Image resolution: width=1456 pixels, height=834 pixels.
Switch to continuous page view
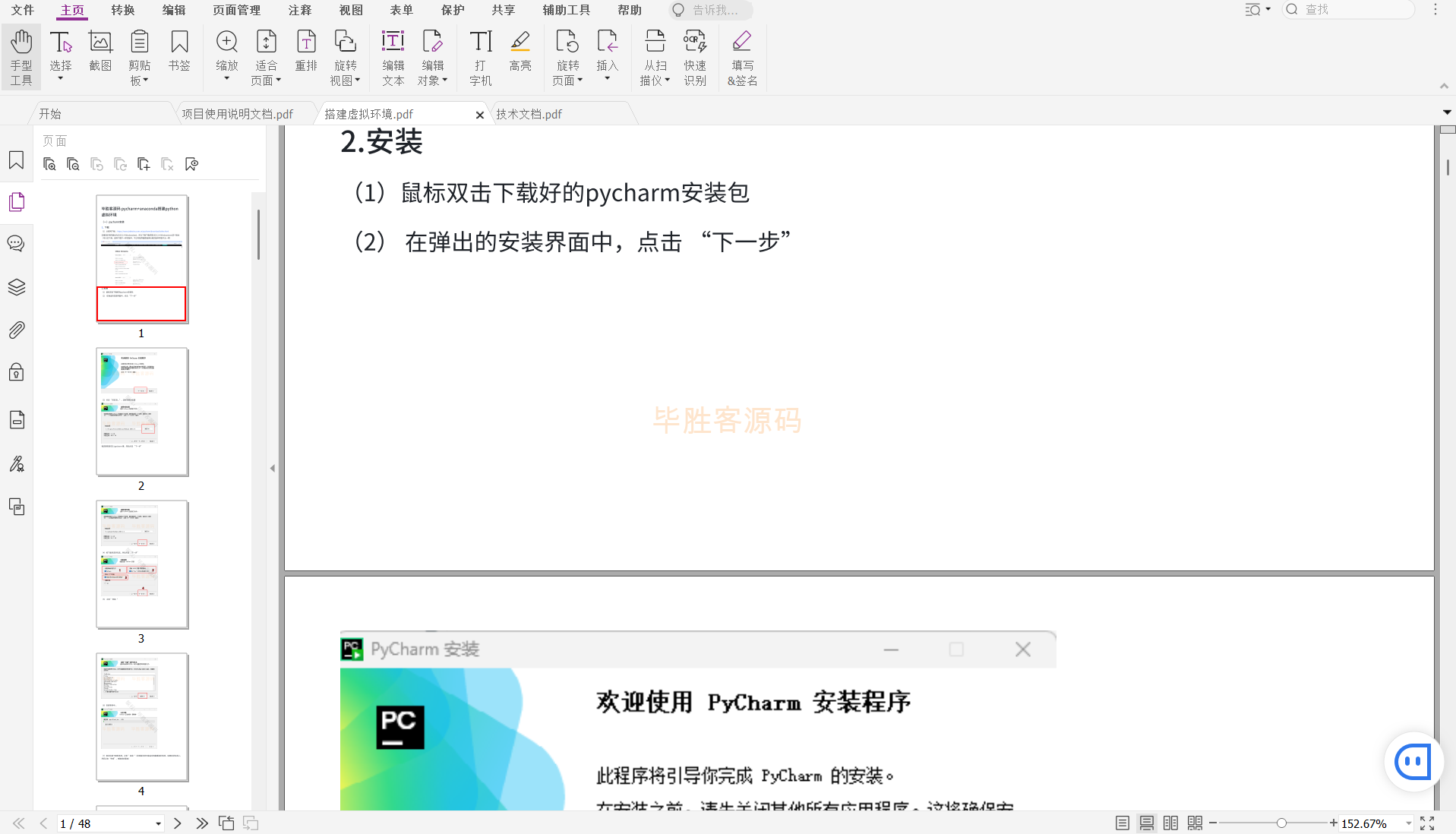coord(1147,823)
